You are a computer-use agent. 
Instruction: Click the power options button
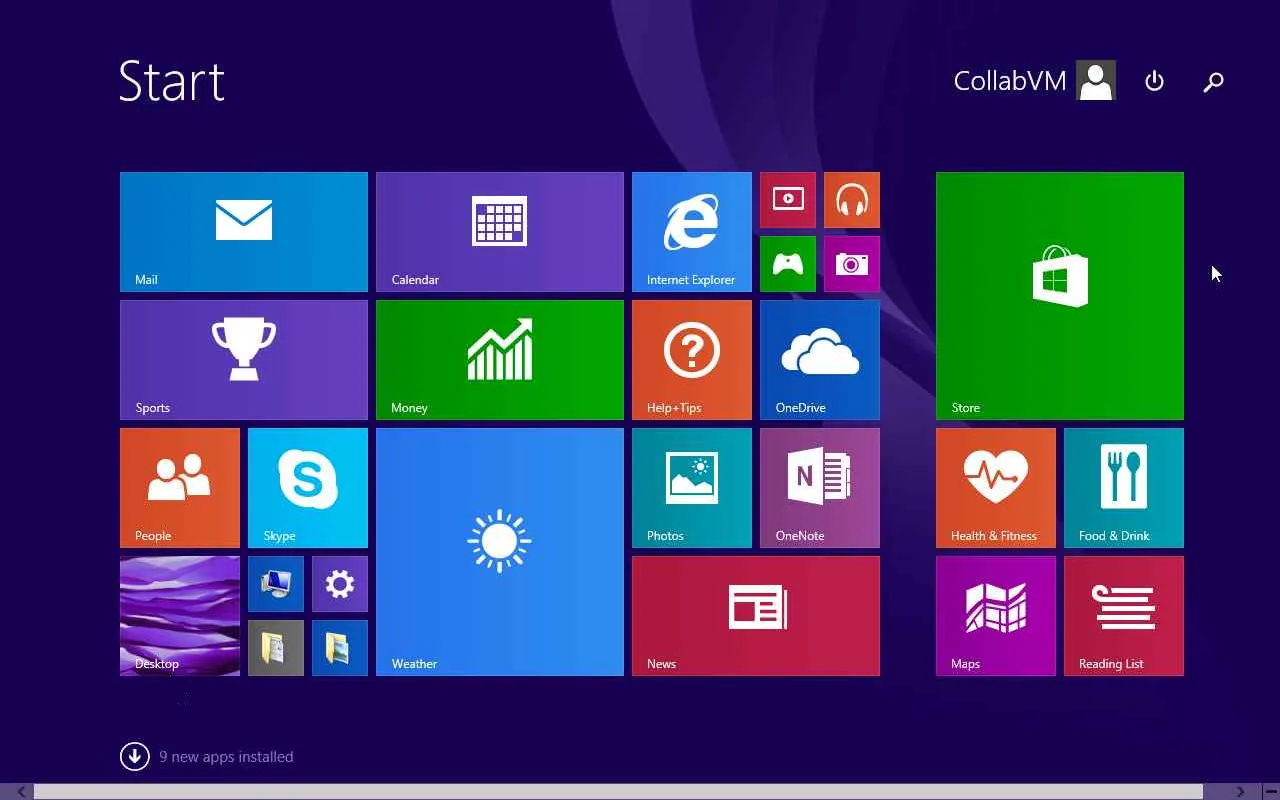click(x=1154, y=81)
